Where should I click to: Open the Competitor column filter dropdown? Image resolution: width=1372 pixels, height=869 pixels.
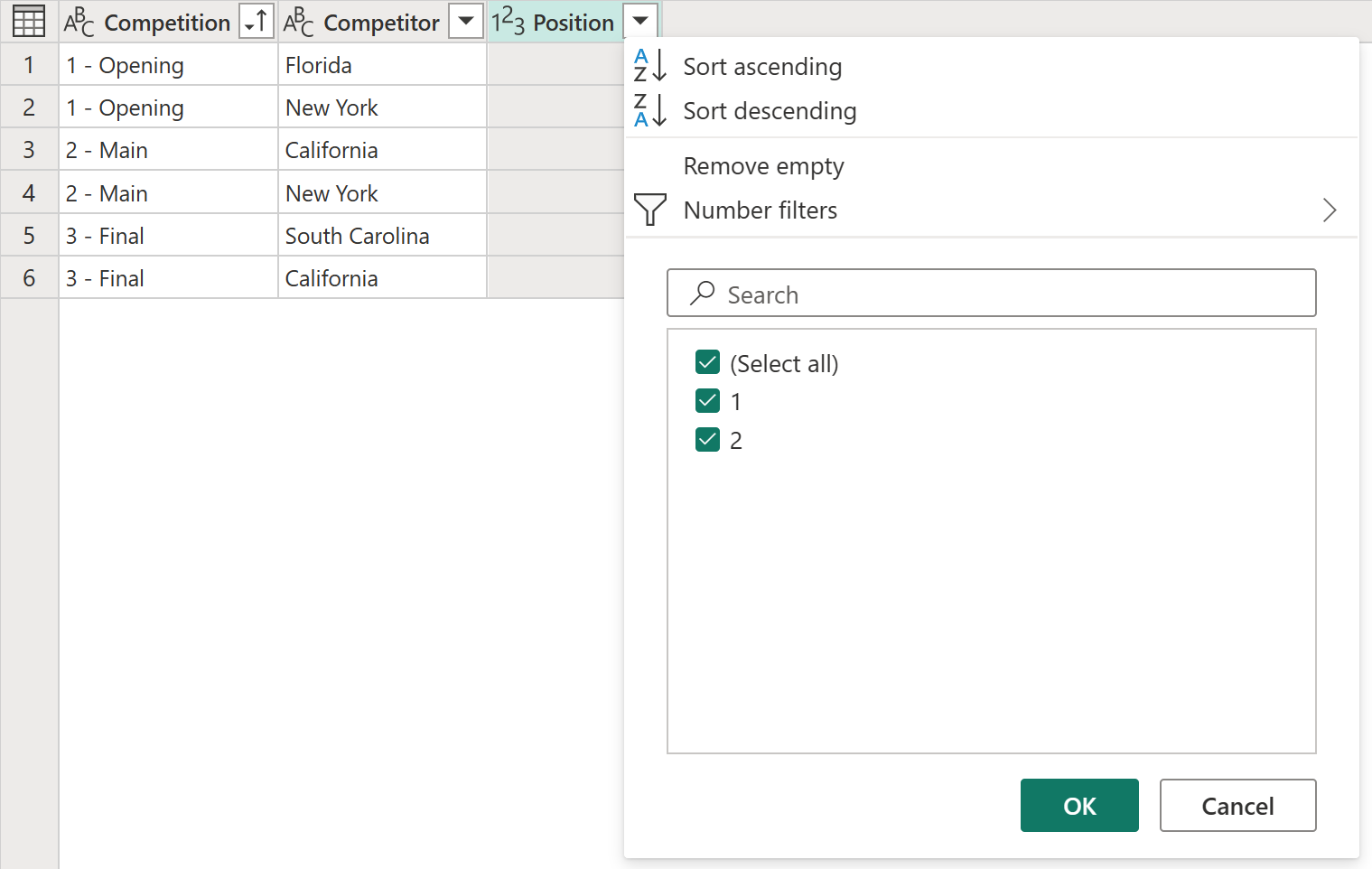point(466,22)
